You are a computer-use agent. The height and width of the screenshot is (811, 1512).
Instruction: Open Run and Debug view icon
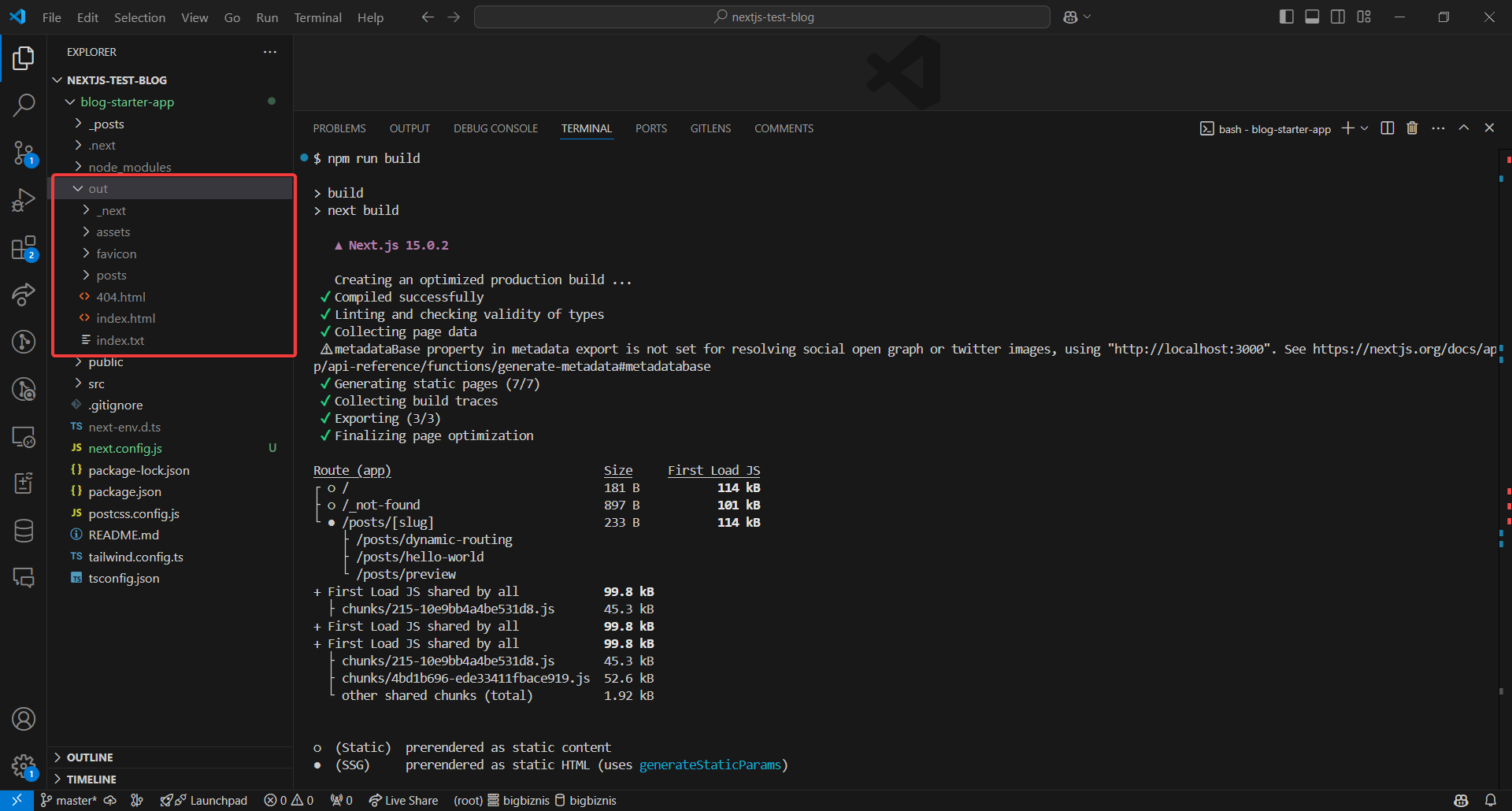pyautogui.click(x=24, y=200)
